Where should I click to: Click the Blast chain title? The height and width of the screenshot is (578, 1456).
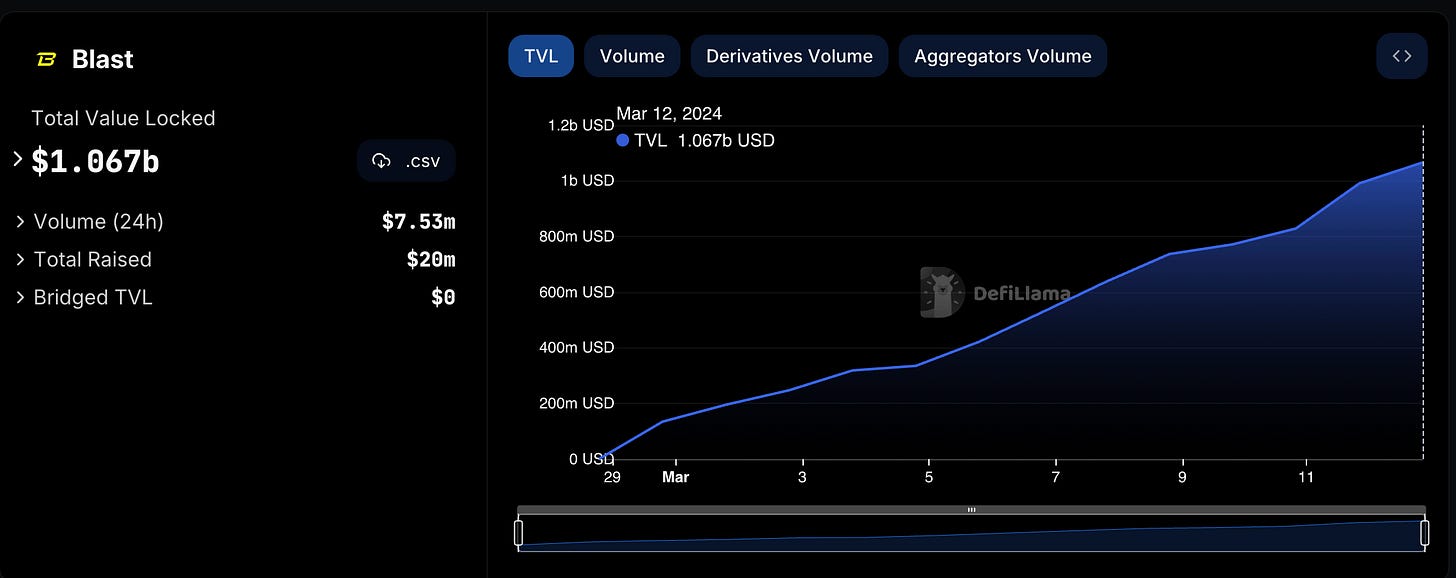(103, 60)
